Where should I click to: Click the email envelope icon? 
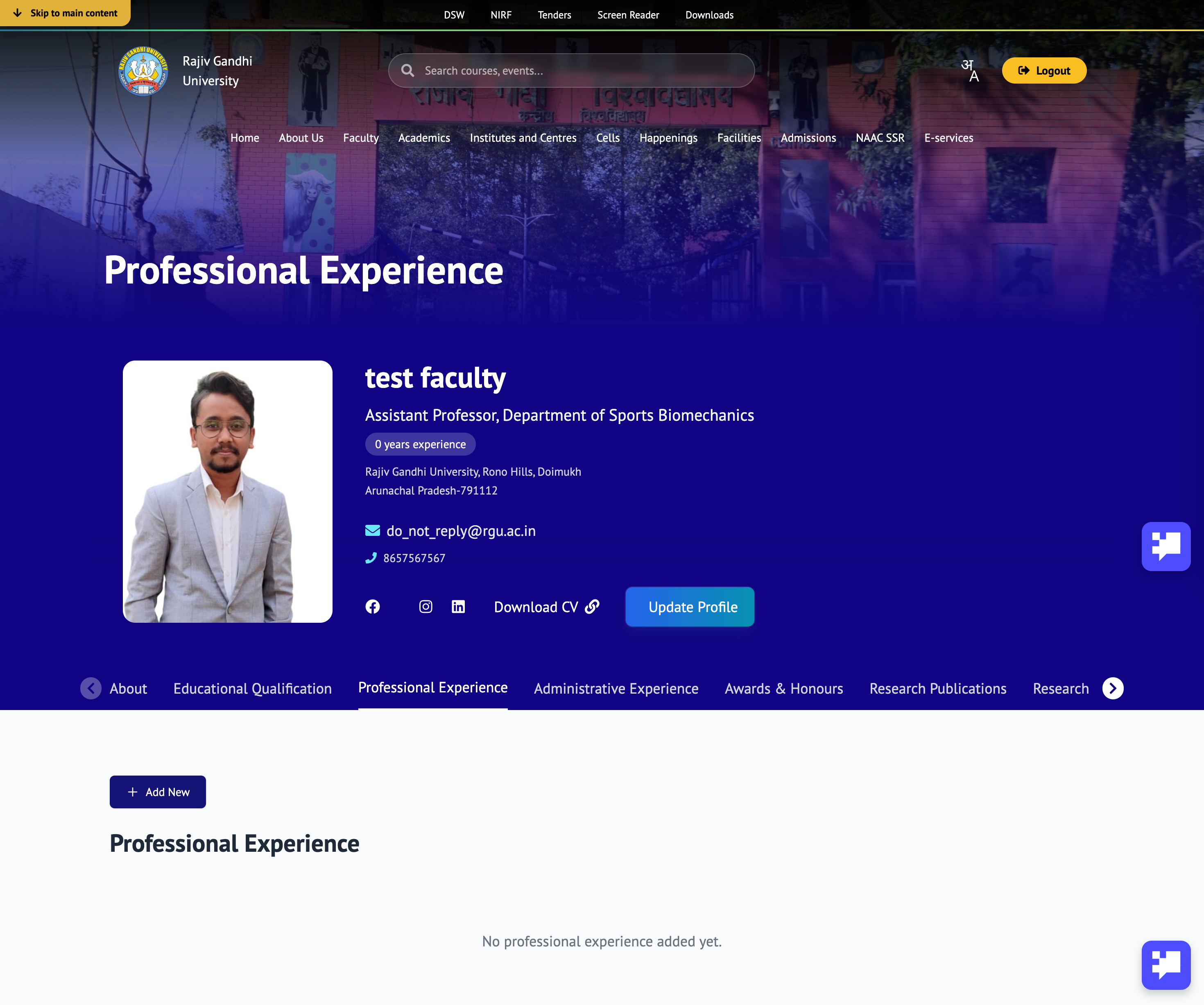(x=372, y=531)
